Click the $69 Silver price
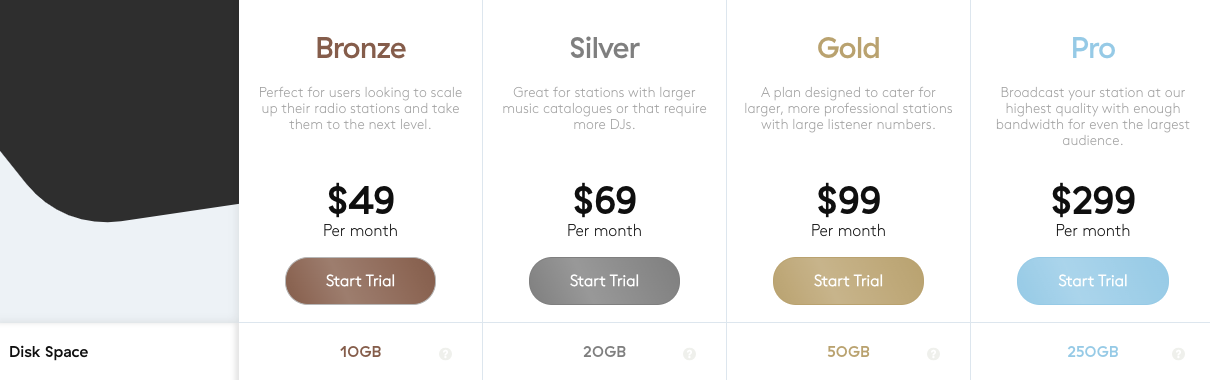1210x380 pixels. pyautogui.click(x=605, y=201)
